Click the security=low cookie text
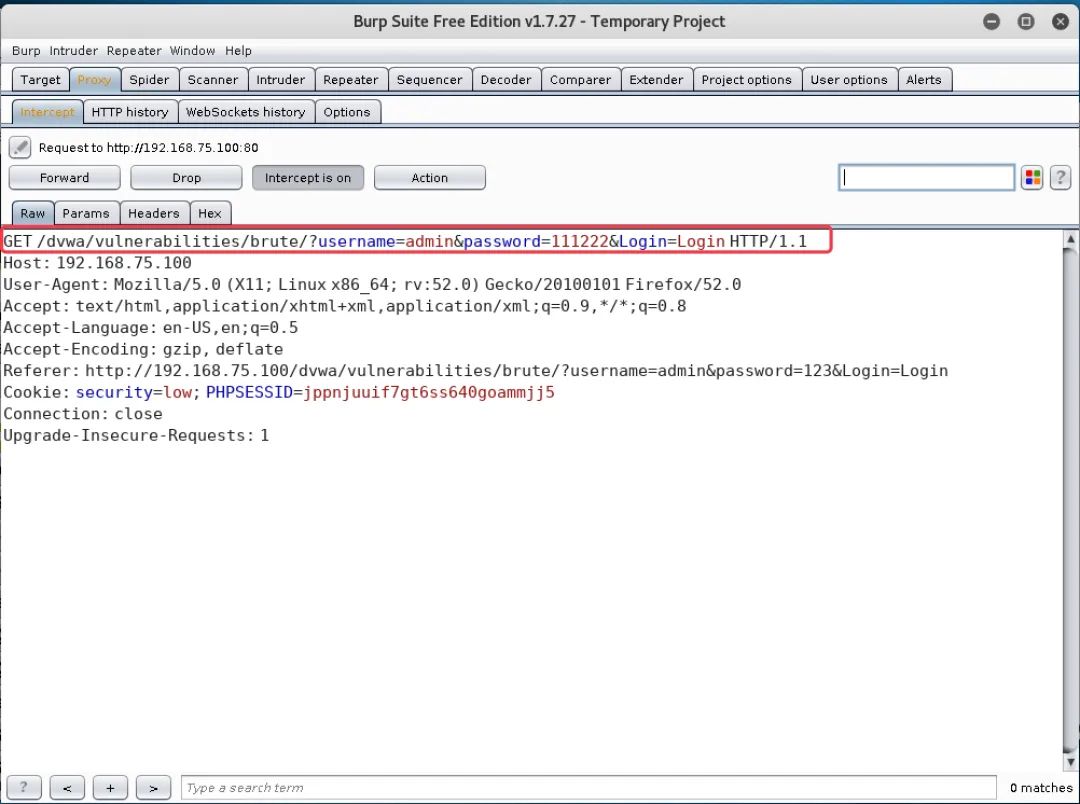Image resolution: width=1080 pixels, height=804 pixels. (134, 392)
